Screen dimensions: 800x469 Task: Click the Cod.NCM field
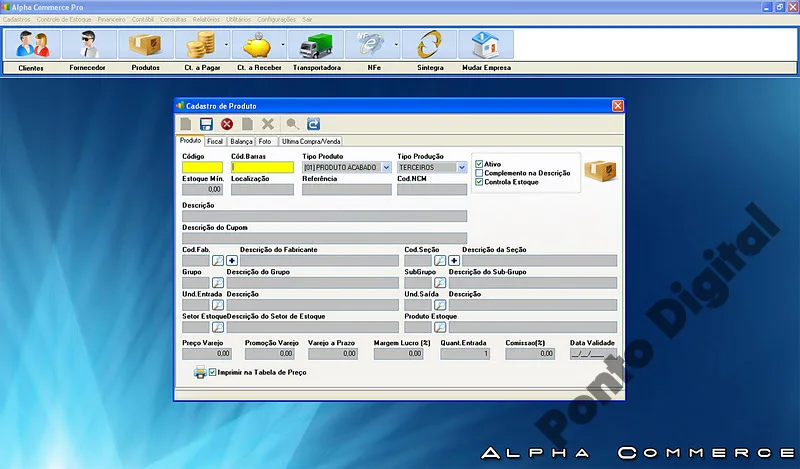pyautogui.click(x=432, y=189)
